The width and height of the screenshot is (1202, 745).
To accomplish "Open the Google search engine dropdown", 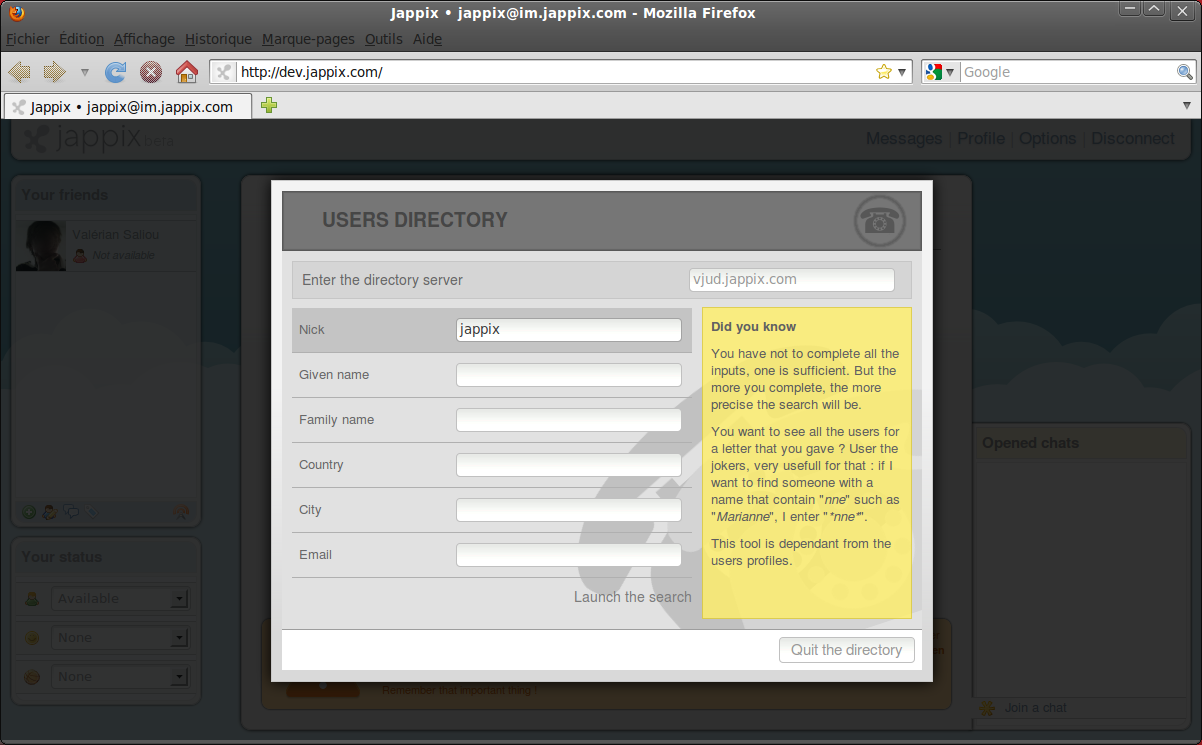I will click(x=940, y=72).
